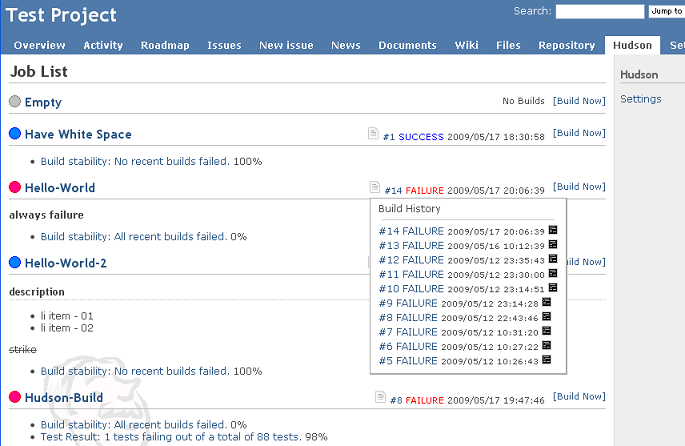Click Build Now for Have White Space

click(x=579, y=133)
